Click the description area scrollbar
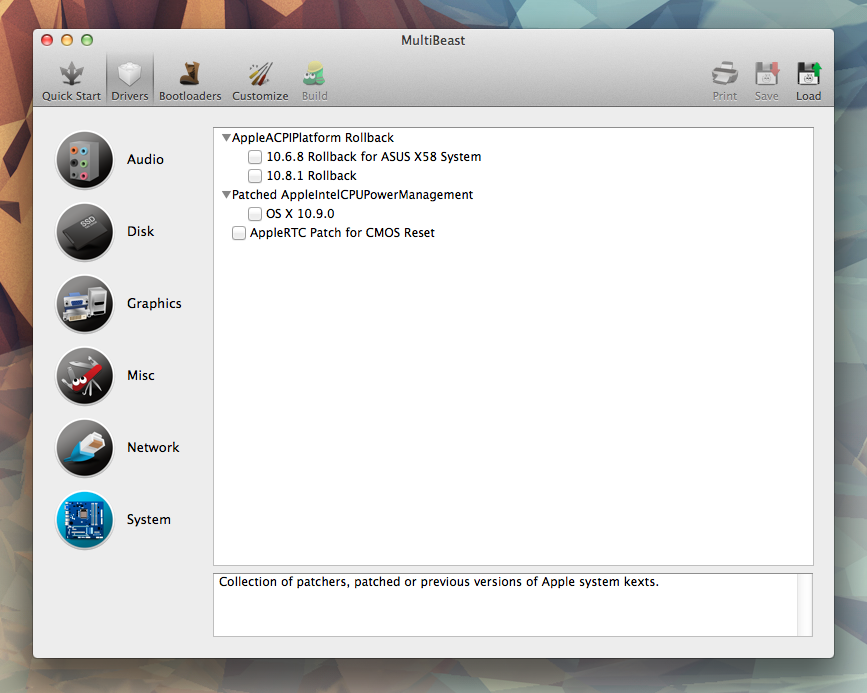This screenshot has height=693, width=867. [804, 600]
